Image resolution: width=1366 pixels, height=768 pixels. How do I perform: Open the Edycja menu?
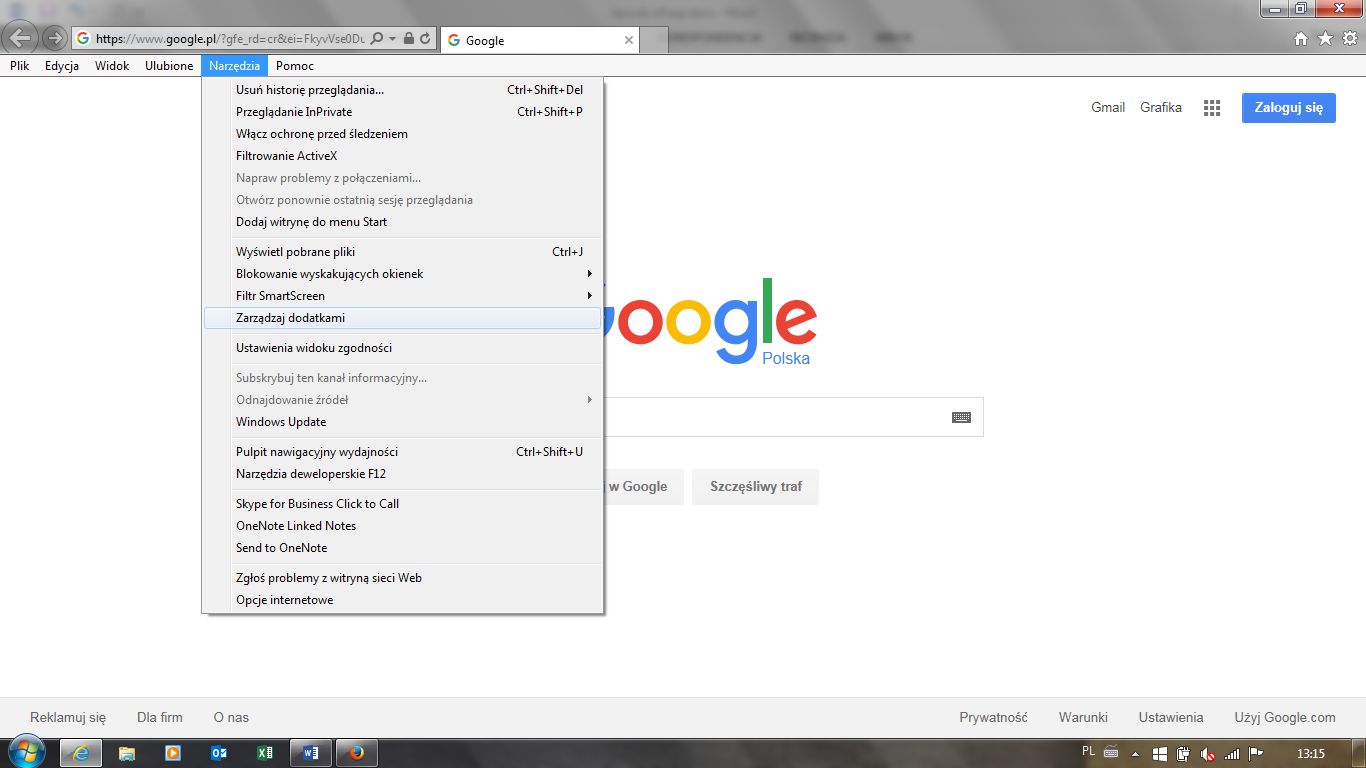[62, 66]
